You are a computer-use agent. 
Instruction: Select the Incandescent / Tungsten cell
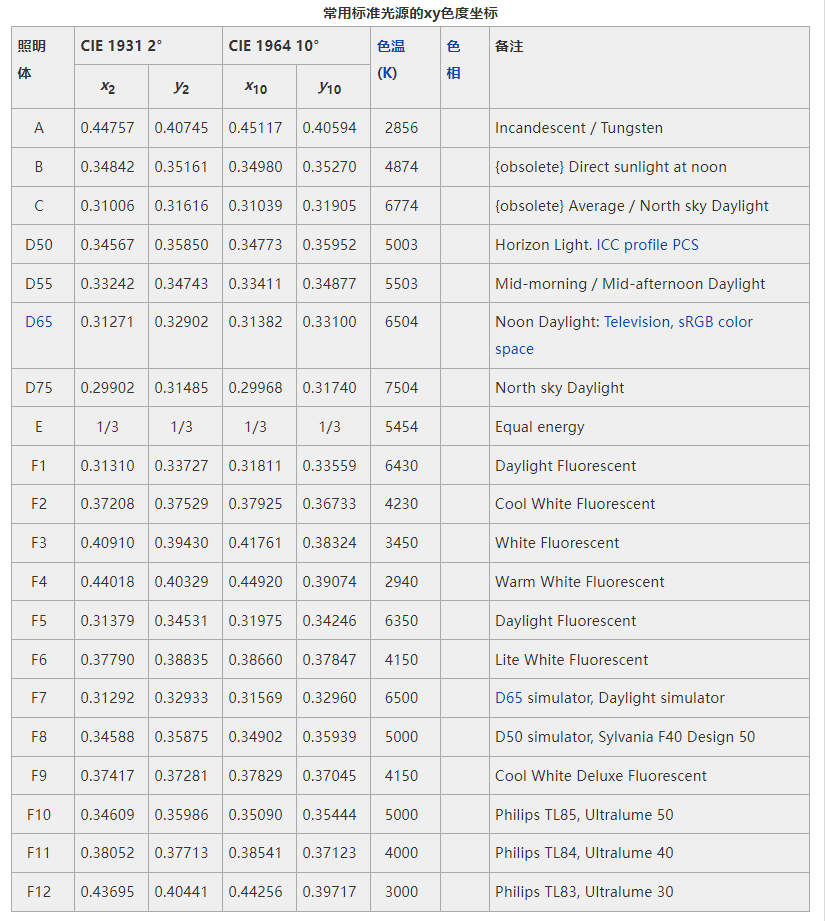(x=578, y=128)
